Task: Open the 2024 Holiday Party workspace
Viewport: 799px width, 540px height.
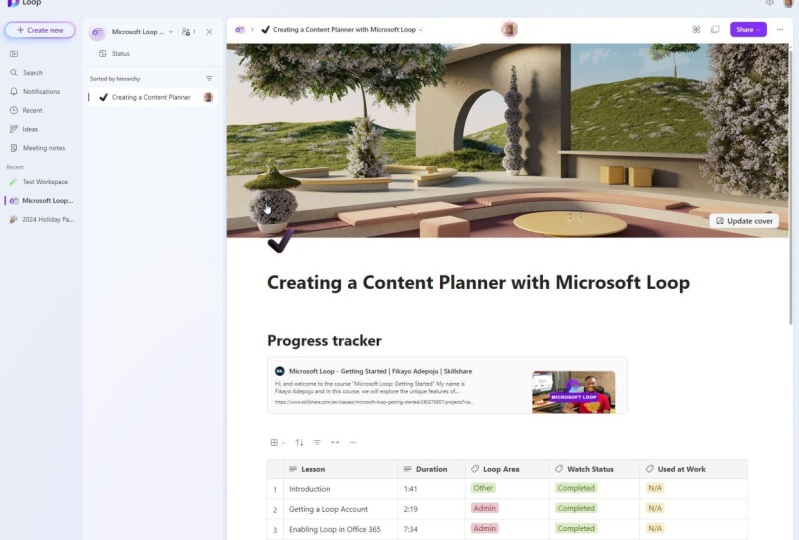Action: tap(47, 220)
